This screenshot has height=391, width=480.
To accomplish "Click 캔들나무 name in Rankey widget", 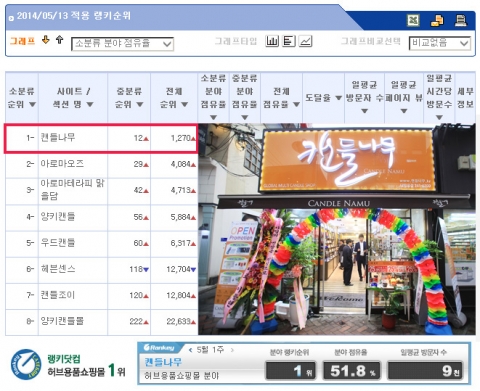I will pyautogui.click(x=163, y=362).
